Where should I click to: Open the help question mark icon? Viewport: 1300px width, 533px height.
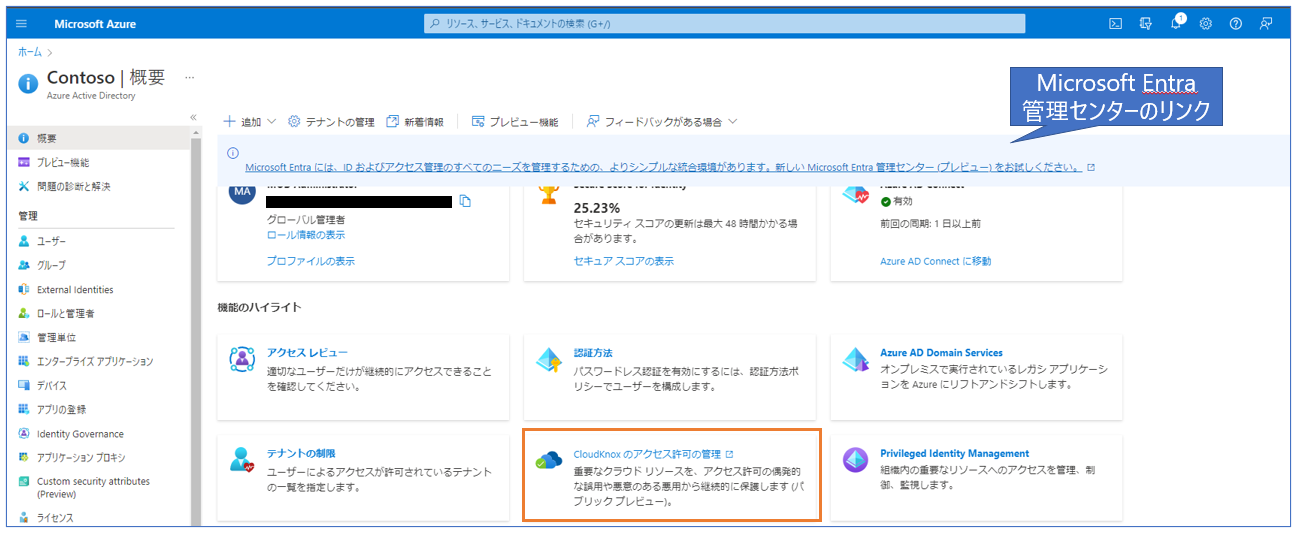[x=1235, y=23]
